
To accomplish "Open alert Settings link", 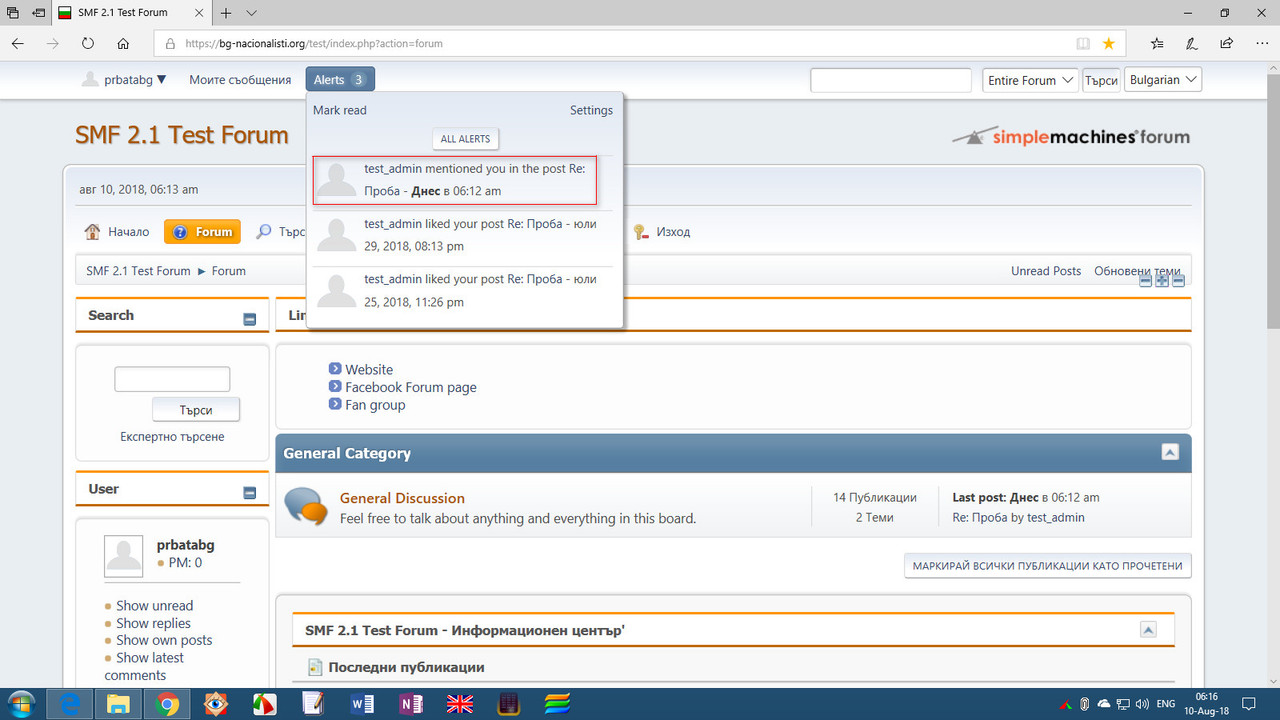I will (x=591, y=110).
